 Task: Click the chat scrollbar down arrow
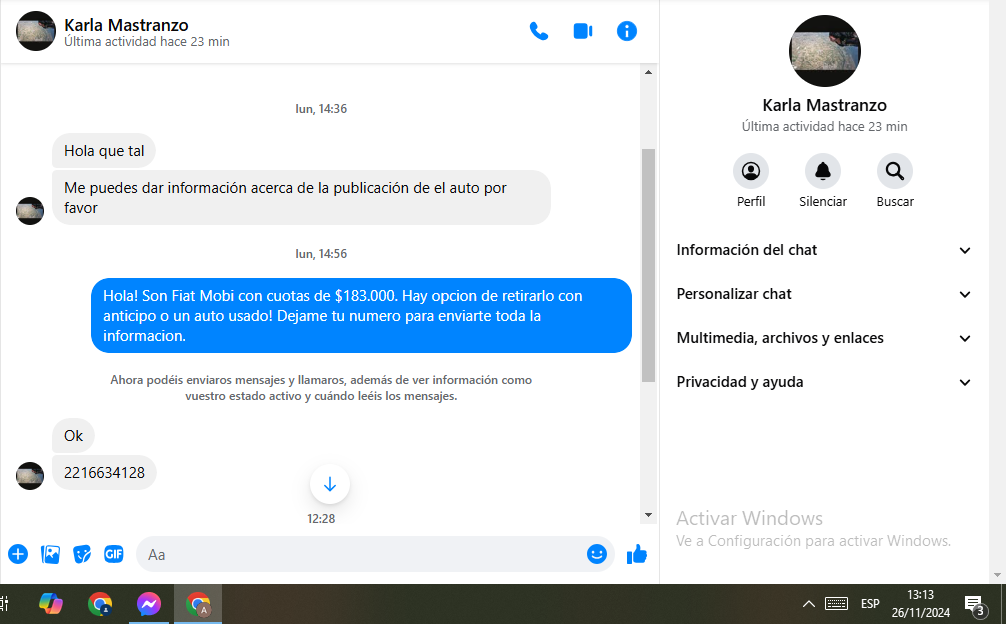648,515
